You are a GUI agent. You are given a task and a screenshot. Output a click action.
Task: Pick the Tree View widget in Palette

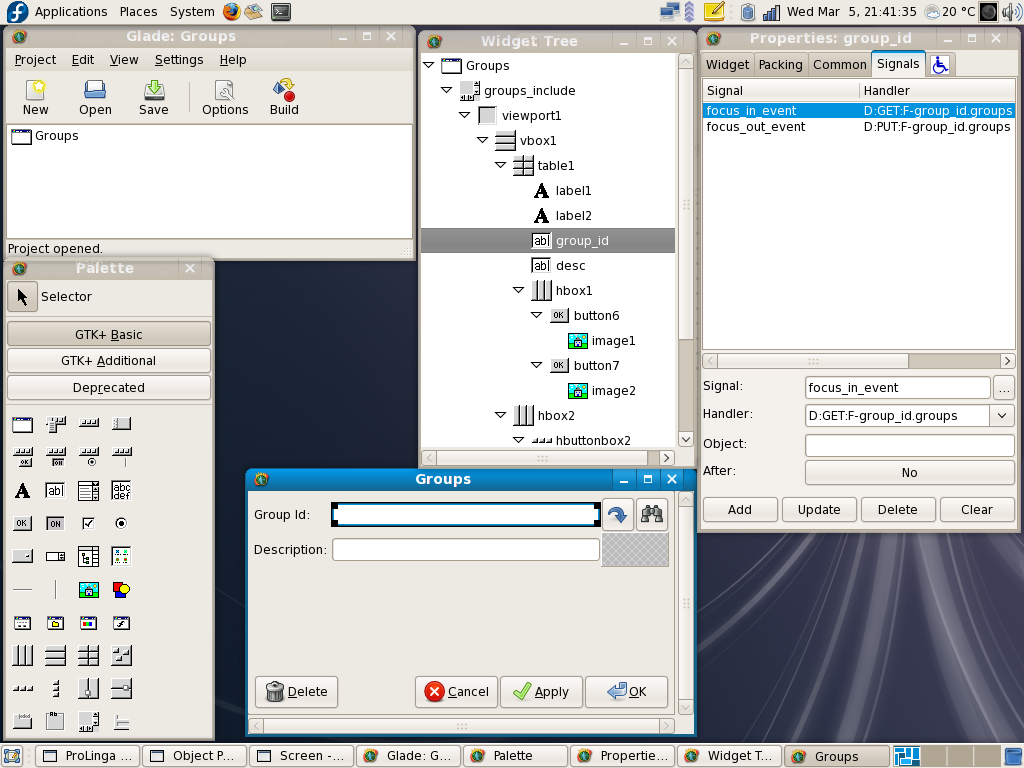[x=89, y=556]
